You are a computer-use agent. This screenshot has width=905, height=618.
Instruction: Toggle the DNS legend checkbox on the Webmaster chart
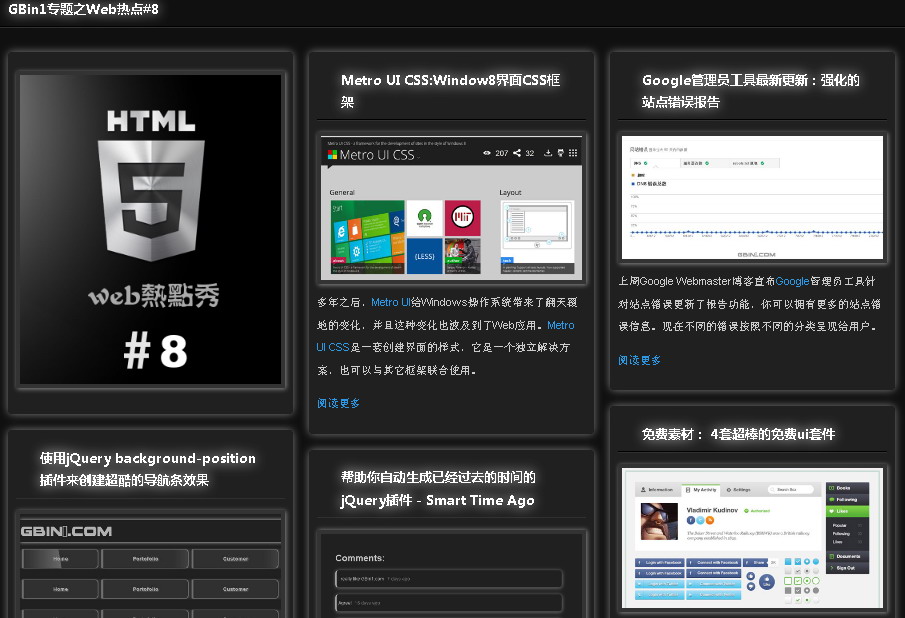[x=633, y=184]
